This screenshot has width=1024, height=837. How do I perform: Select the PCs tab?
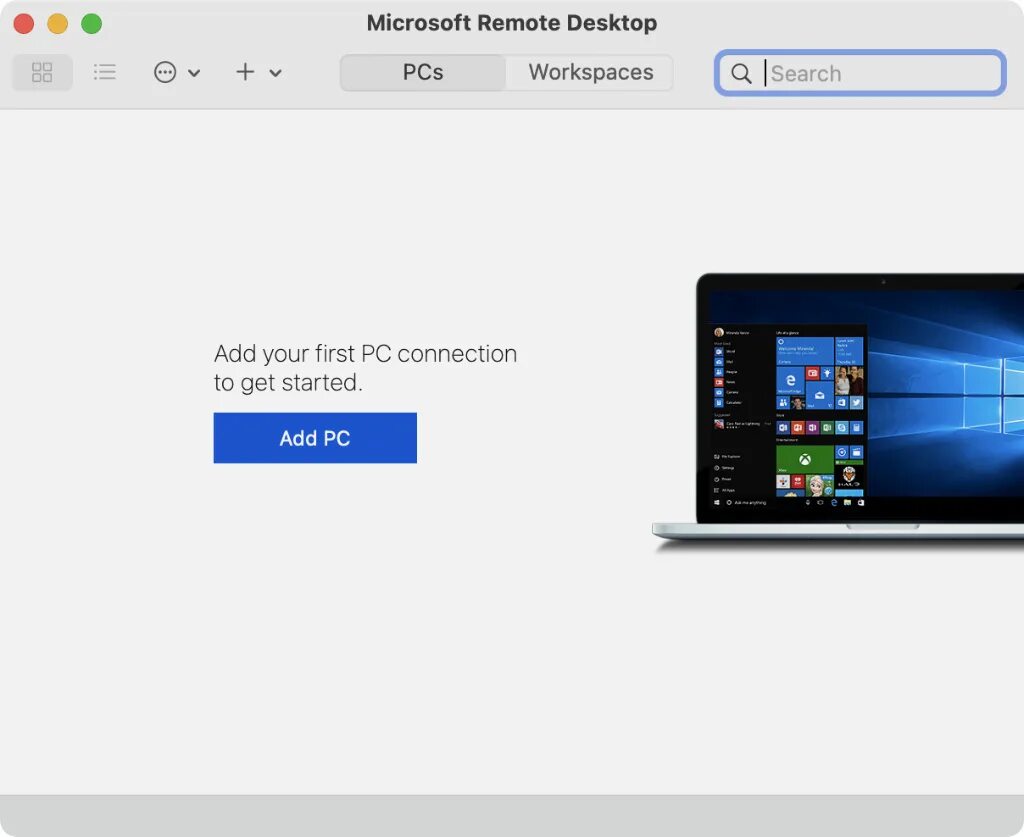click(423, 72)
